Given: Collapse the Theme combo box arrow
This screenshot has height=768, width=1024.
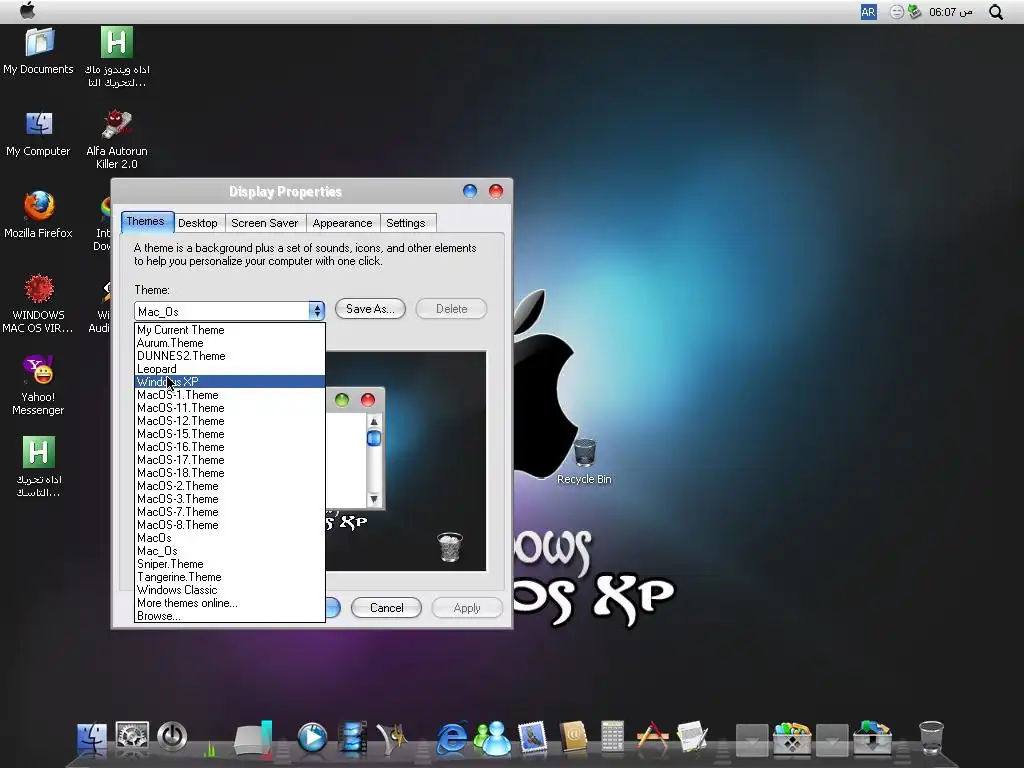Looking at the screenshot, I should click(317, 311).
